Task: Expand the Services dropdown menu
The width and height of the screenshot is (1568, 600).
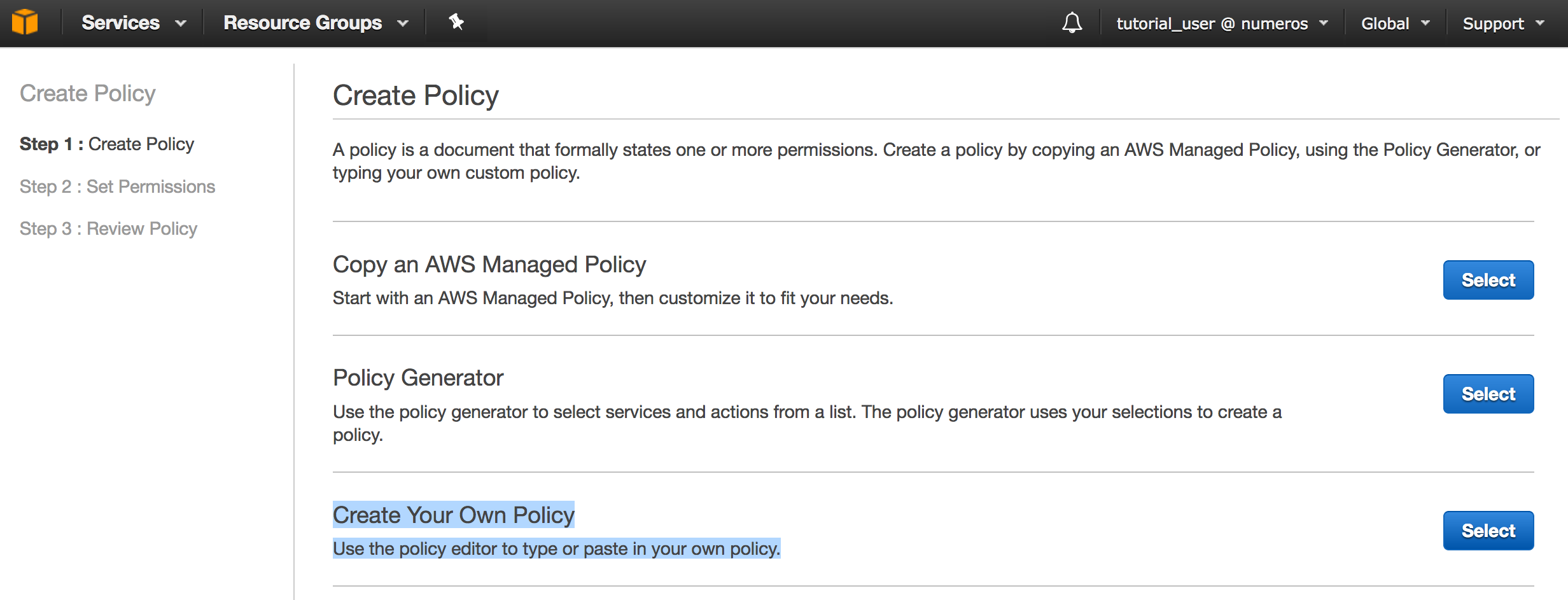Action: (x=133, y=23)
